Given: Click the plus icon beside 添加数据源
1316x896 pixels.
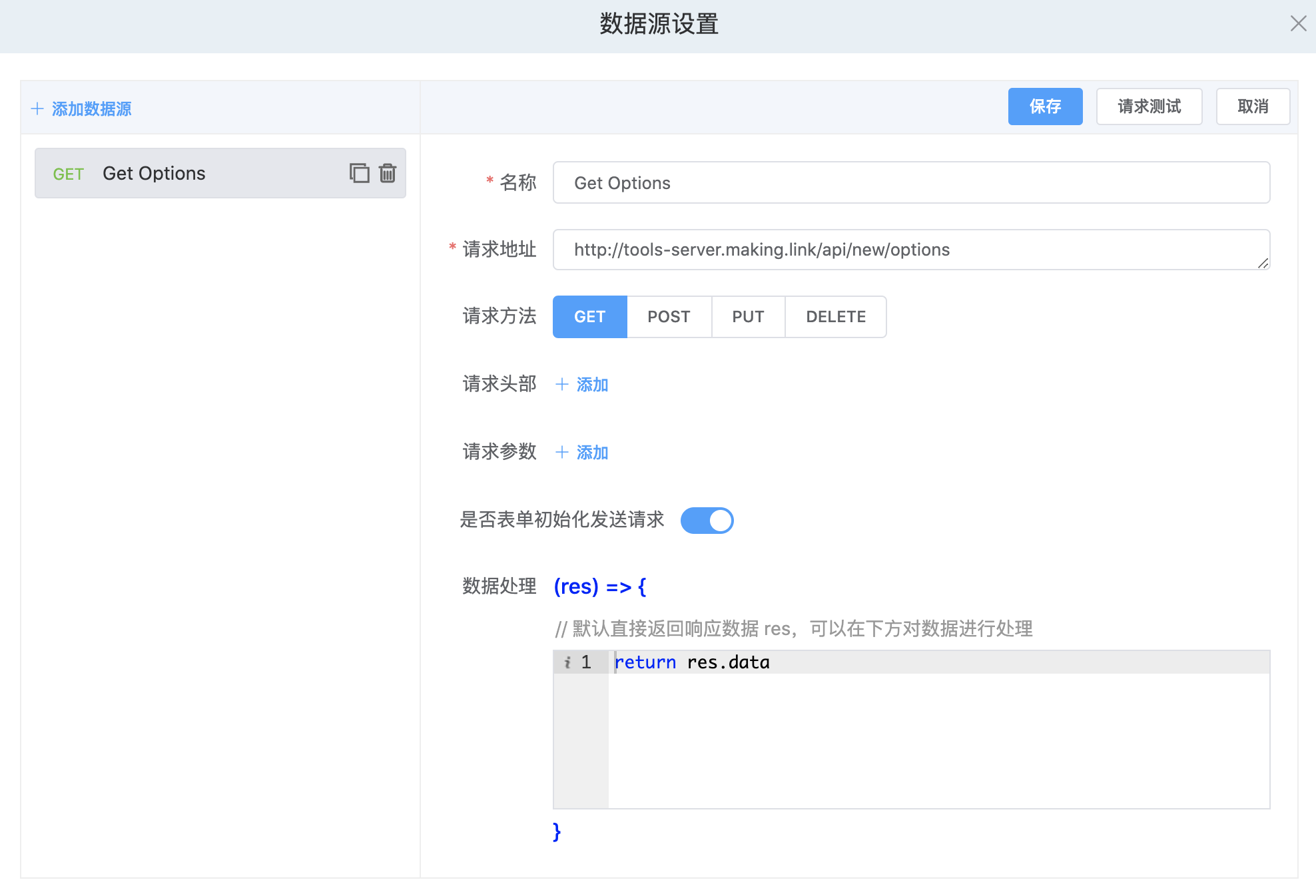Looking at the screenshot, I should pos(37,109).
